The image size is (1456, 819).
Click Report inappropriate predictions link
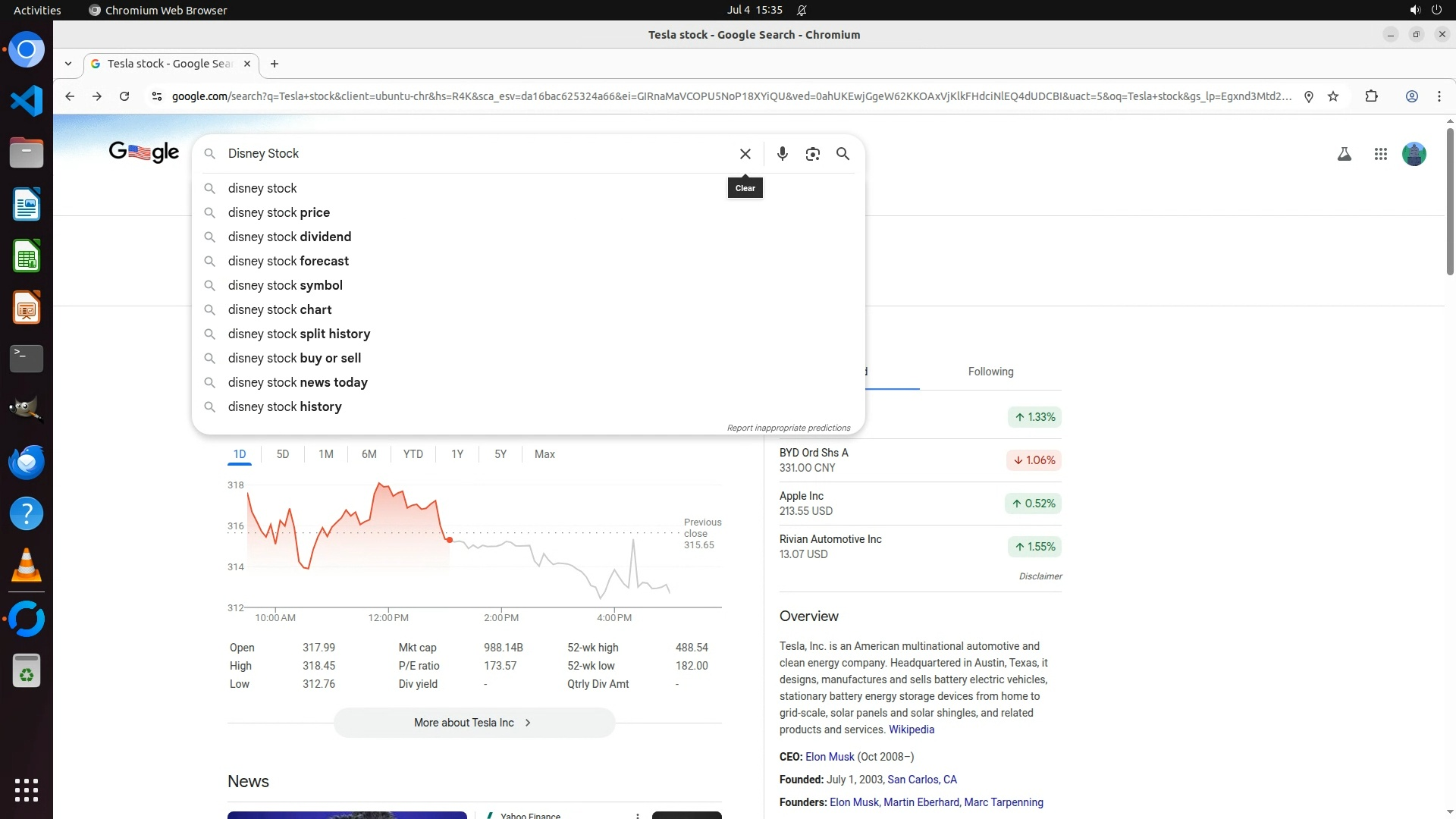coord(788,428)
